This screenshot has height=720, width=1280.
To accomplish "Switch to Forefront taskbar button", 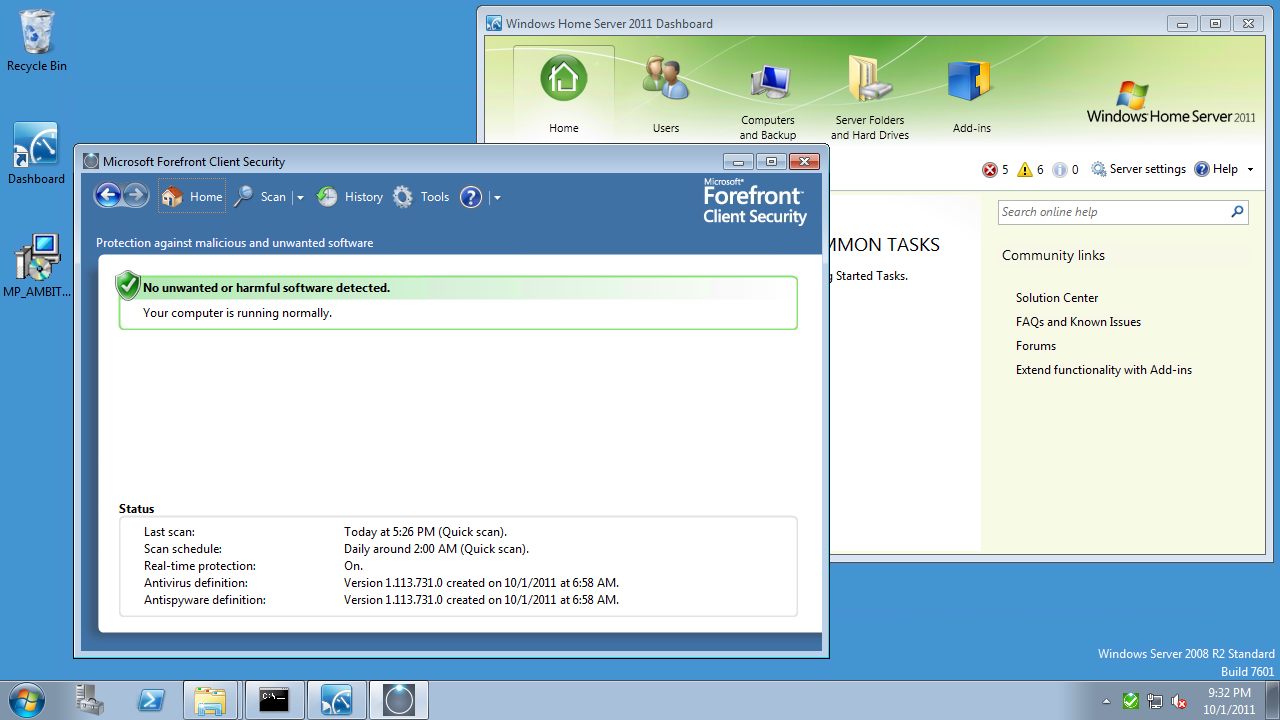I will click(x=399, y=700).
